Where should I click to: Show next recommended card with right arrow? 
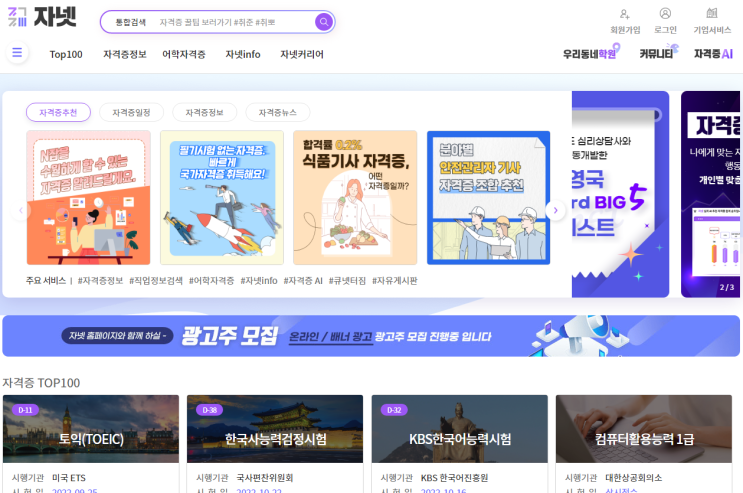click(555, 210)
